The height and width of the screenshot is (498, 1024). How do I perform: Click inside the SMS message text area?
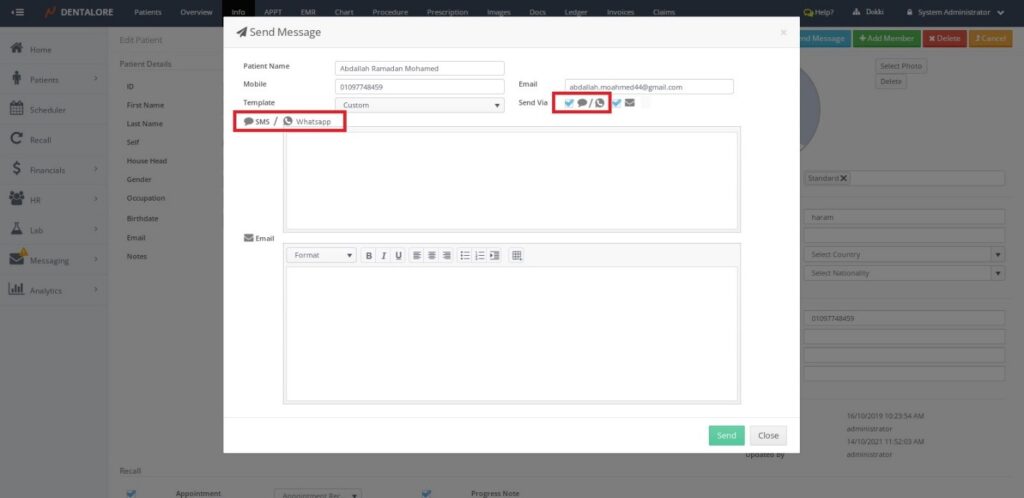pos(511,180)
